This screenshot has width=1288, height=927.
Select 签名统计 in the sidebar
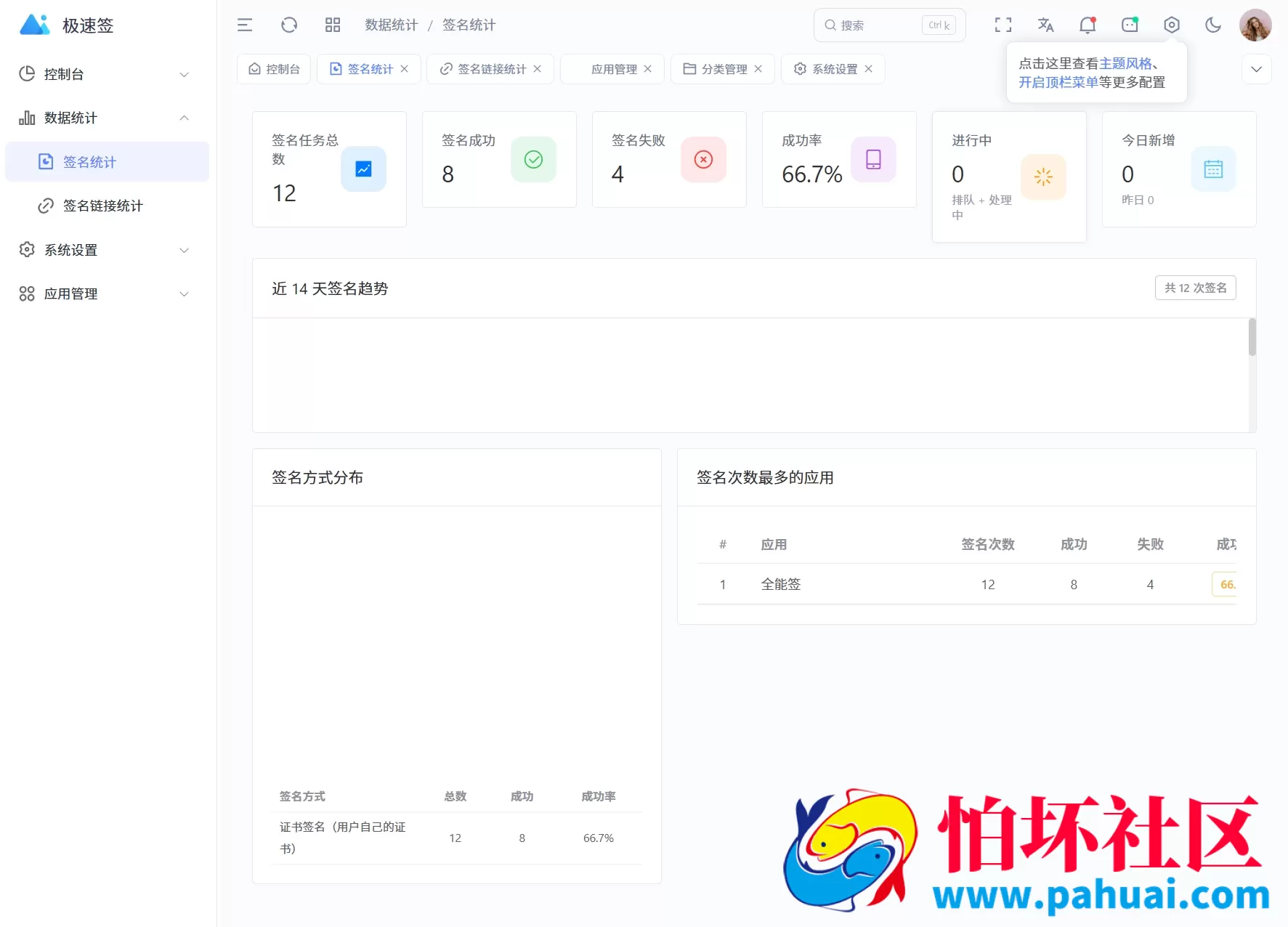[107, 162]
